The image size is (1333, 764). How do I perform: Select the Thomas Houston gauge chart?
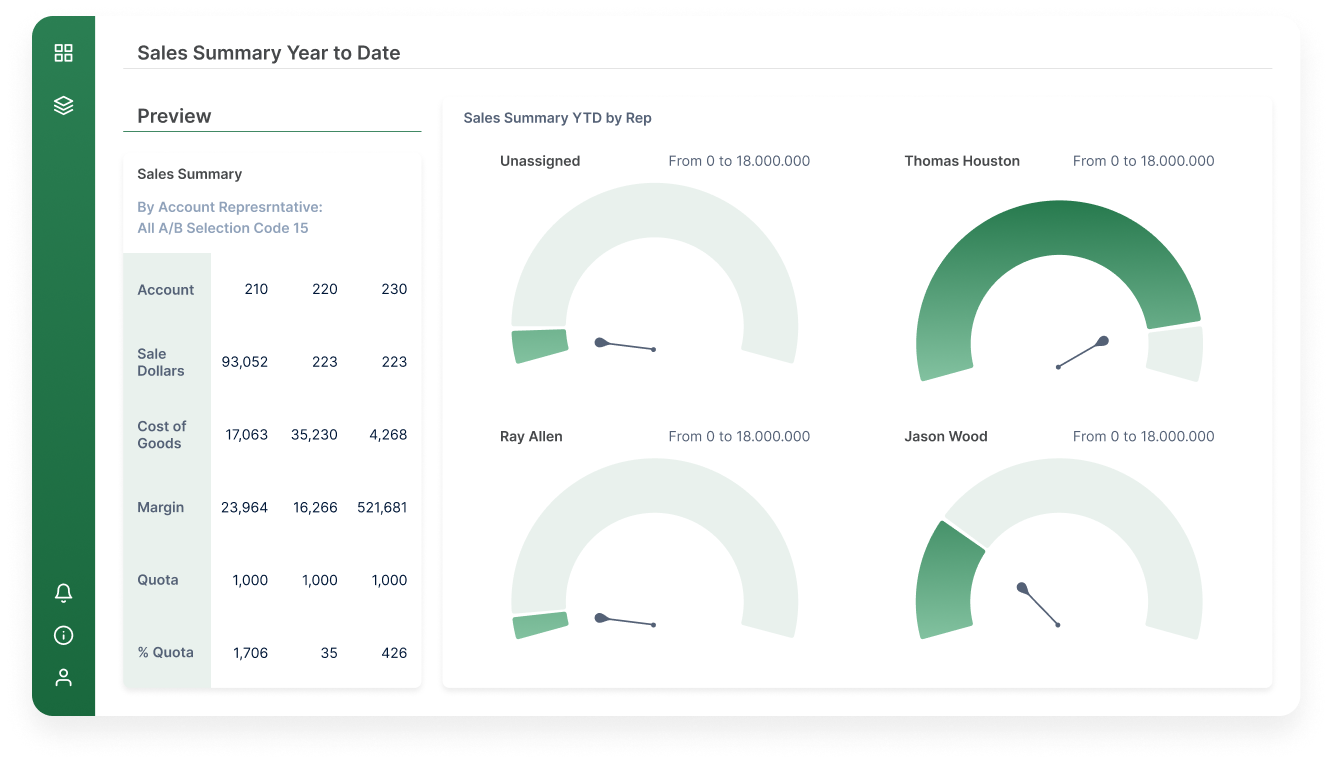1060,280
